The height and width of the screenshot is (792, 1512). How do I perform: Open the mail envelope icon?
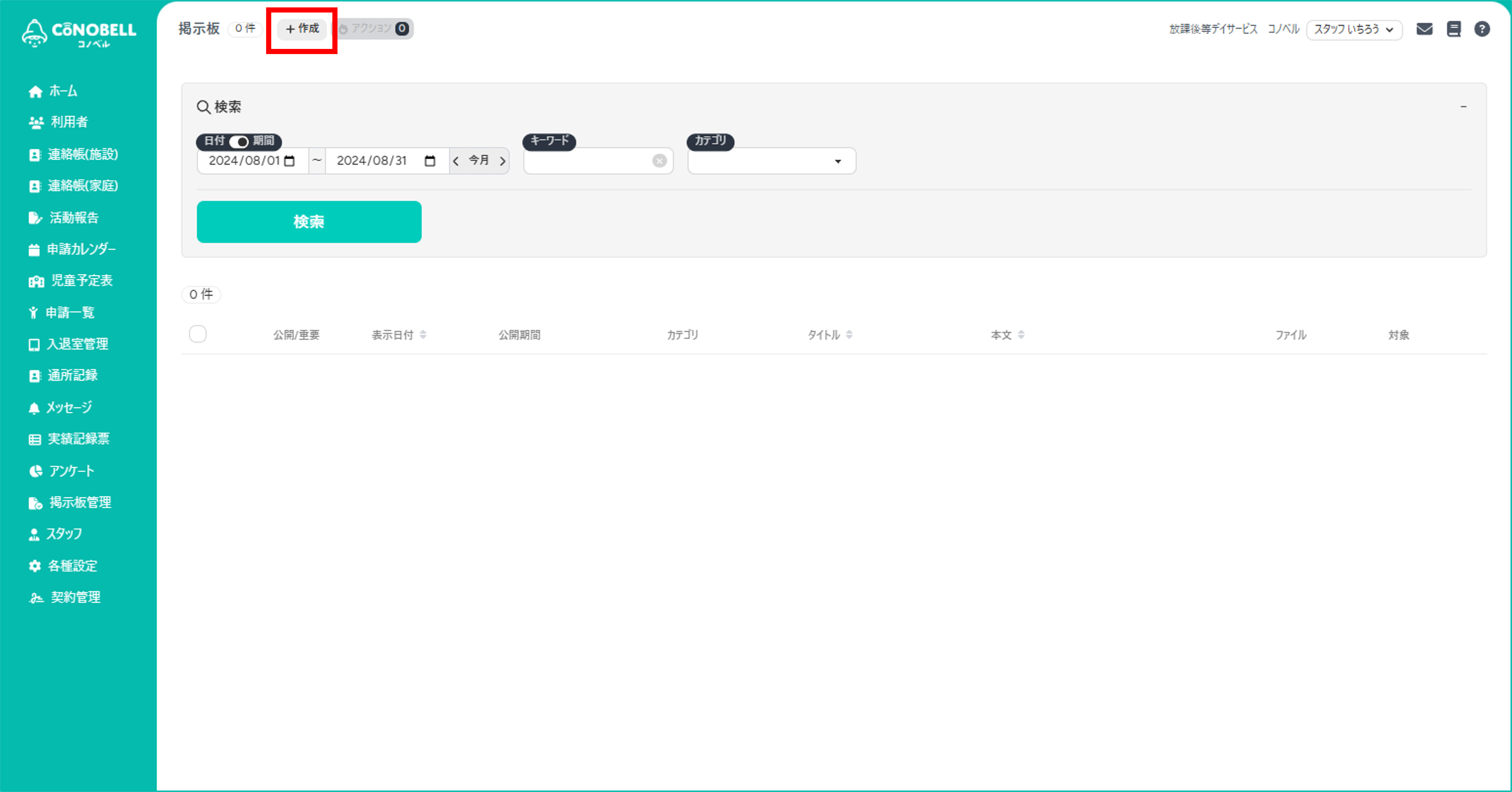[1424, 29]
